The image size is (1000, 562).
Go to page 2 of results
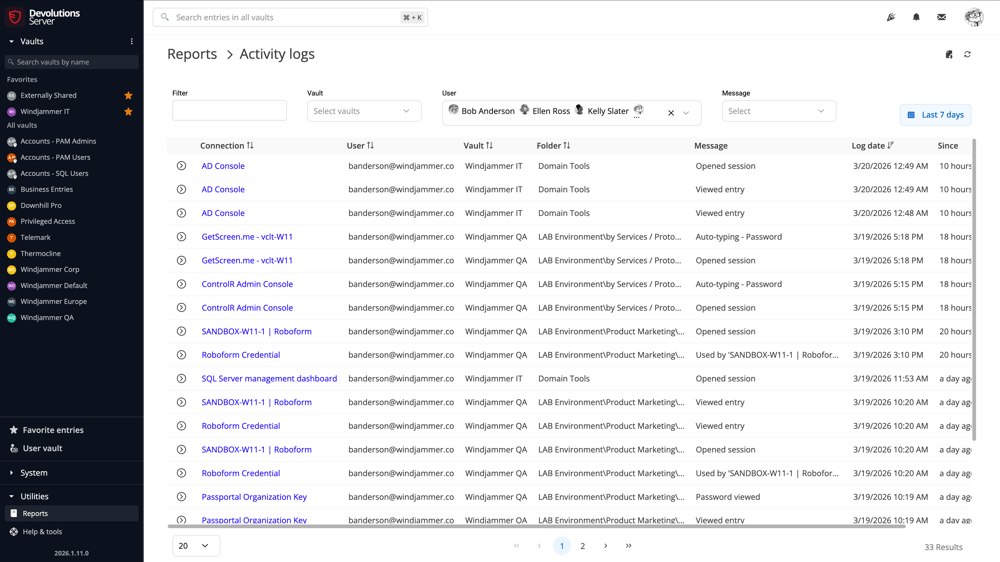coord(582,546)
